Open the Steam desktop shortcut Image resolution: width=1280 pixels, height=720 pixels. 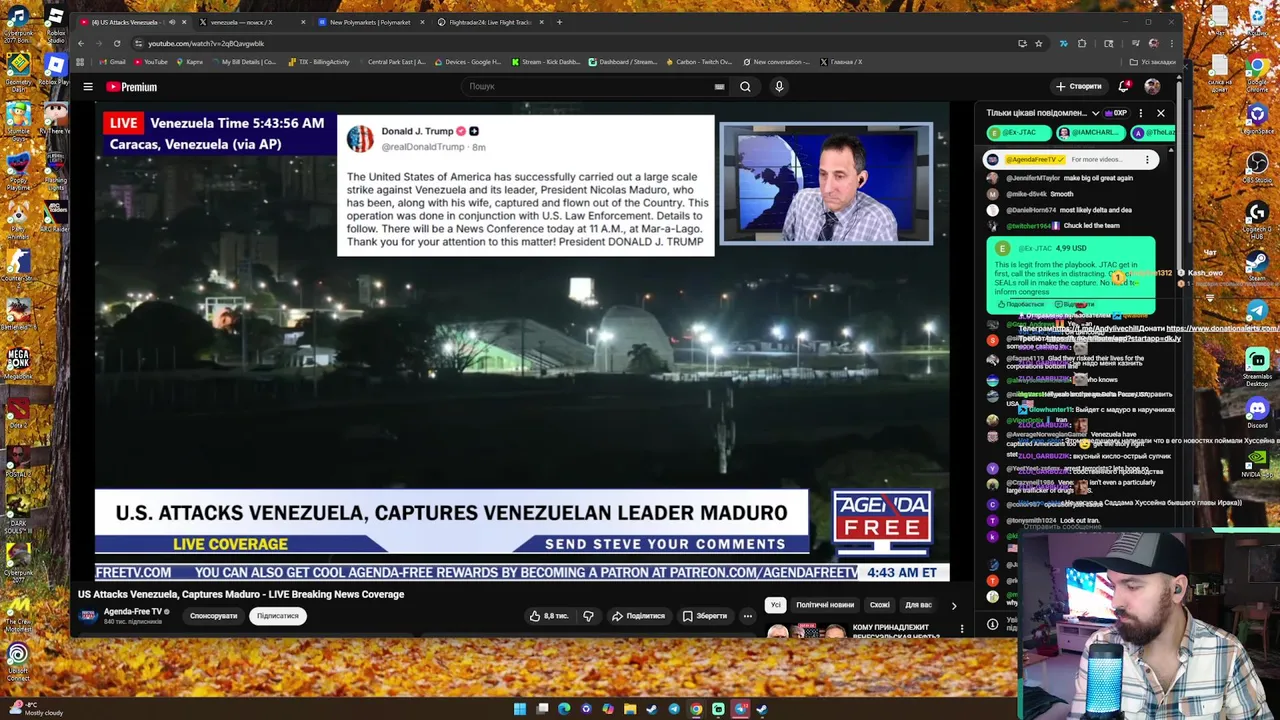point(1257,264)
